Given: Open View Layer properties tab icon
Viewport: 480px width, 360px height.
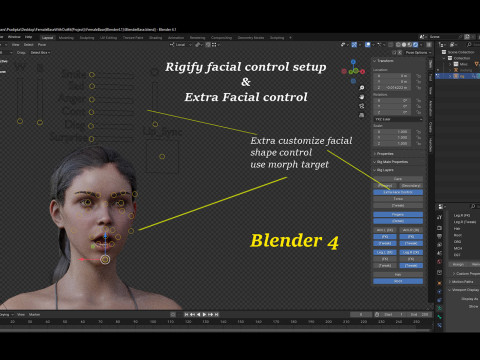Looking at the screenshot, I should pos(439,245).
